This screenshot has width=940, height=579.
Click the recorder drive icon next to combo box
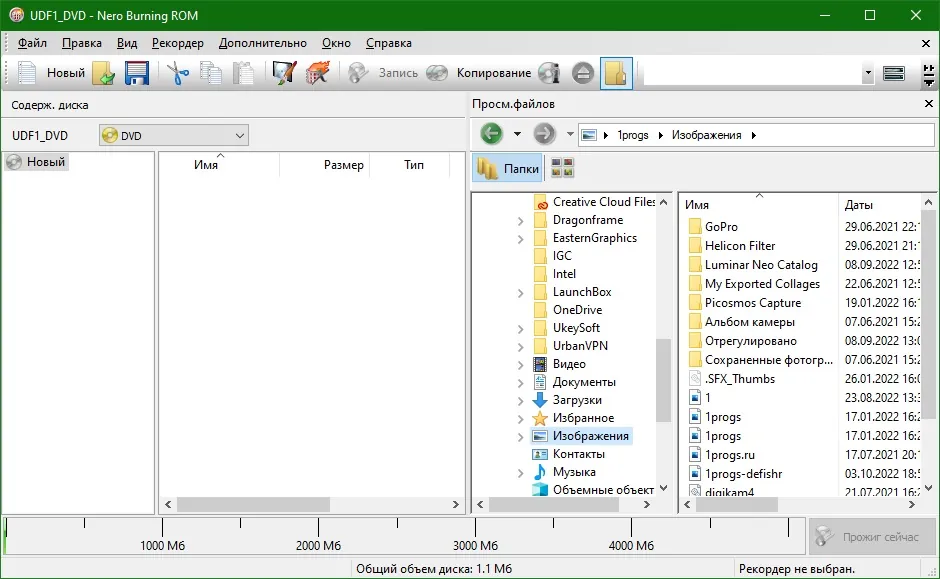pyautogui.click(x=894, y=73)
